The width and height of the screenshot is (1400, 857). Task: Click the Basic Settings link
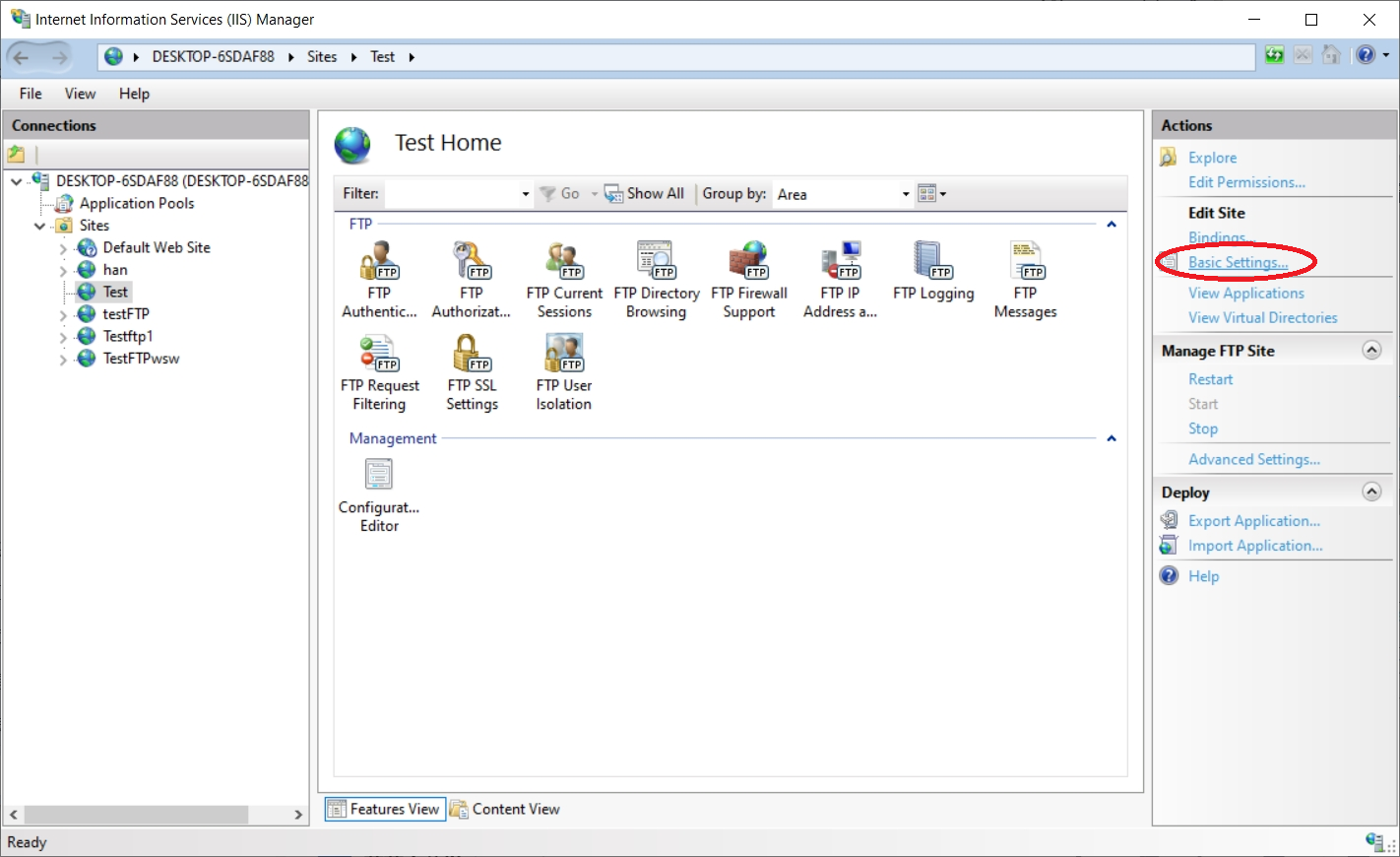(1238, 262)
